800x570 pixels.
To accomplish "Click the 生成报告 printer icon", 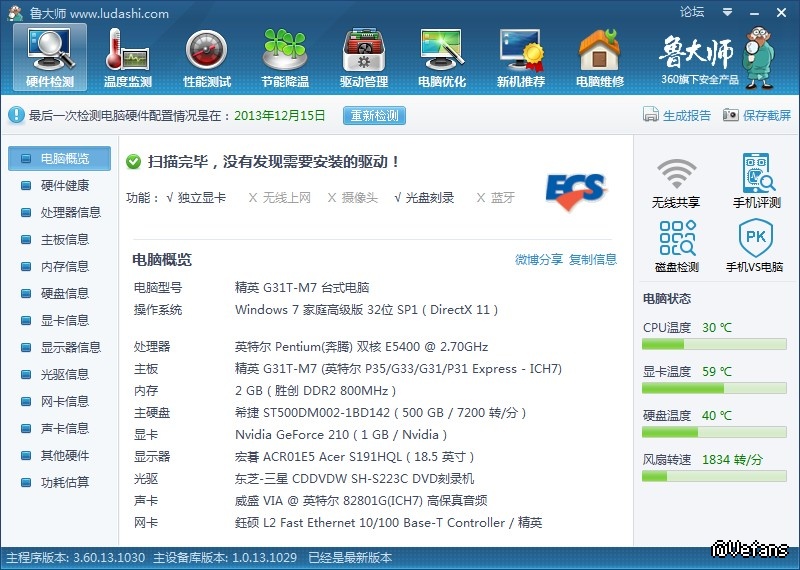I will 651,115.
